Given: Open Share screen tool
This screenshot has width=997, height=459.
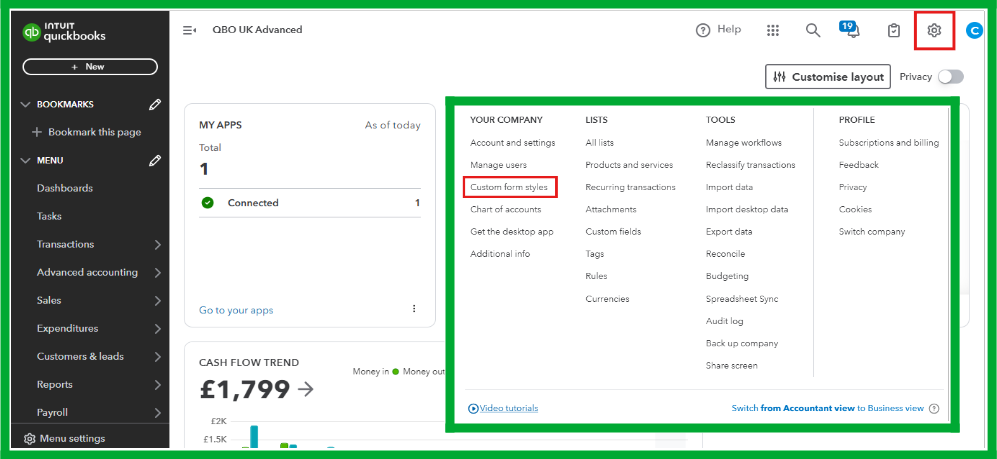Looking at the screenshot, I should click(731, 366).
